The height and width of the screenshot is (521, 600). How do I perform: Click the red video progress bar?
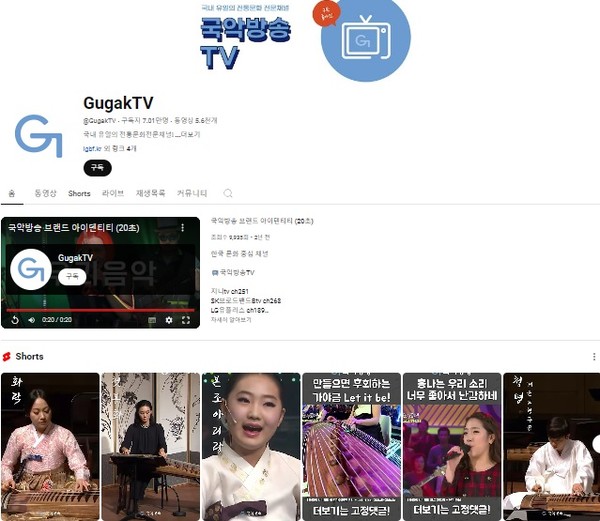pyautogui.click(x=100, y=310)
